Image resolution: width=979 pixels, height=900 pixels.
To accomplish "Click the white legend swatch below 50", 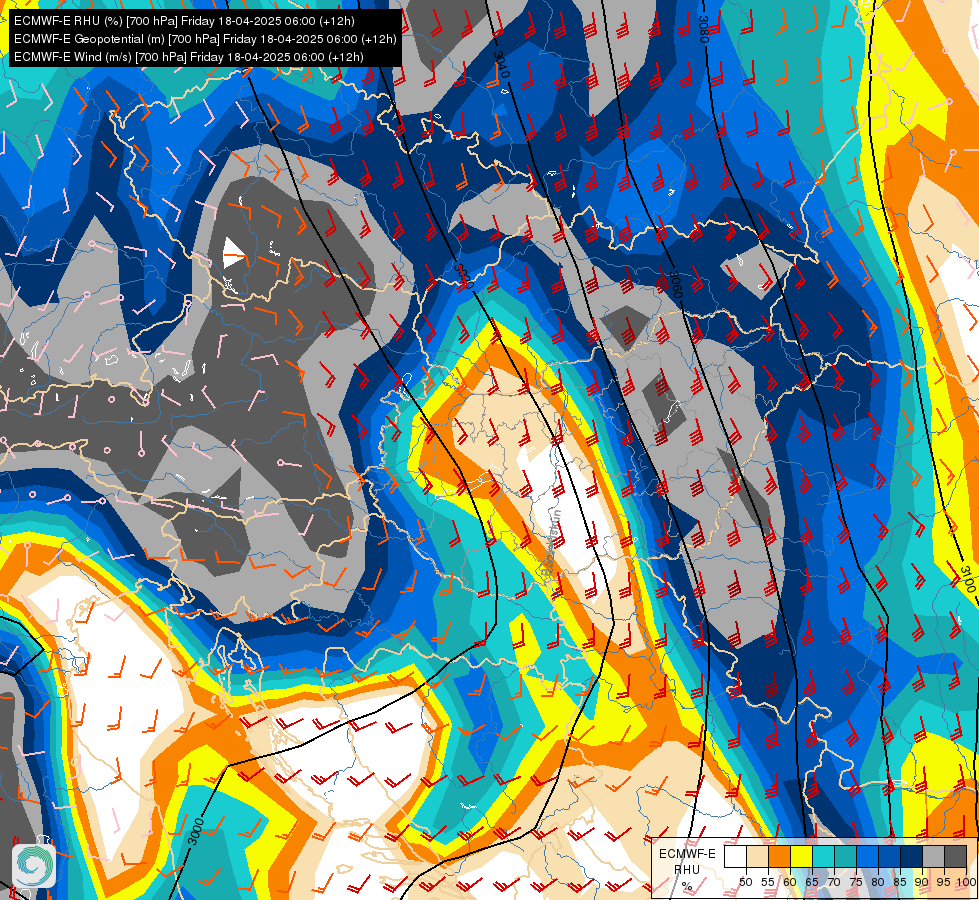I will [735, 856].
